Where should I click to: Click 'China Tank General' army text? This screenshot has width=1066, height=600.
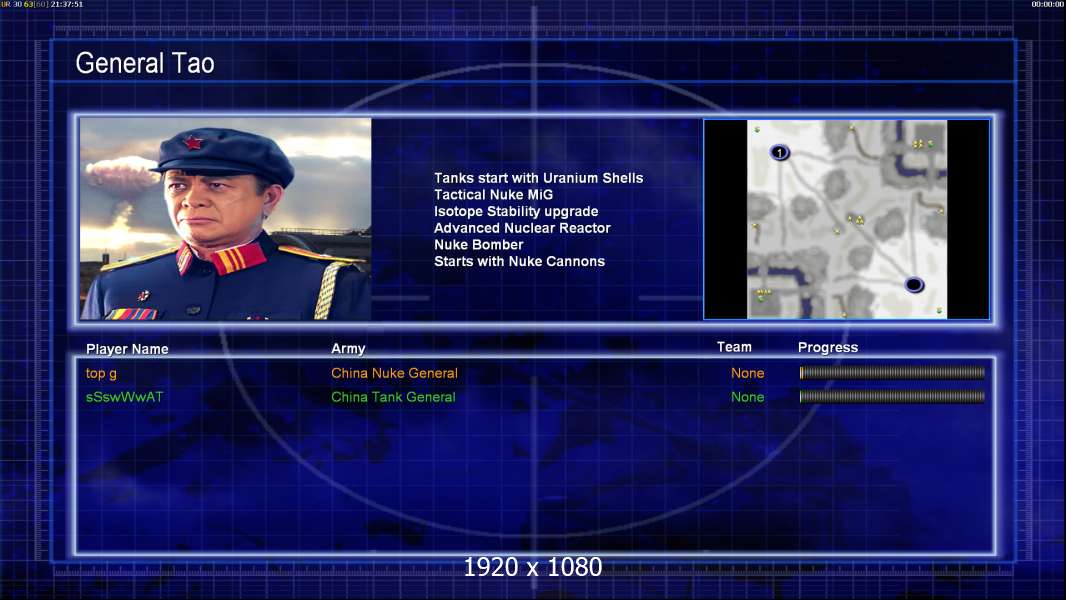coord(393,397)
